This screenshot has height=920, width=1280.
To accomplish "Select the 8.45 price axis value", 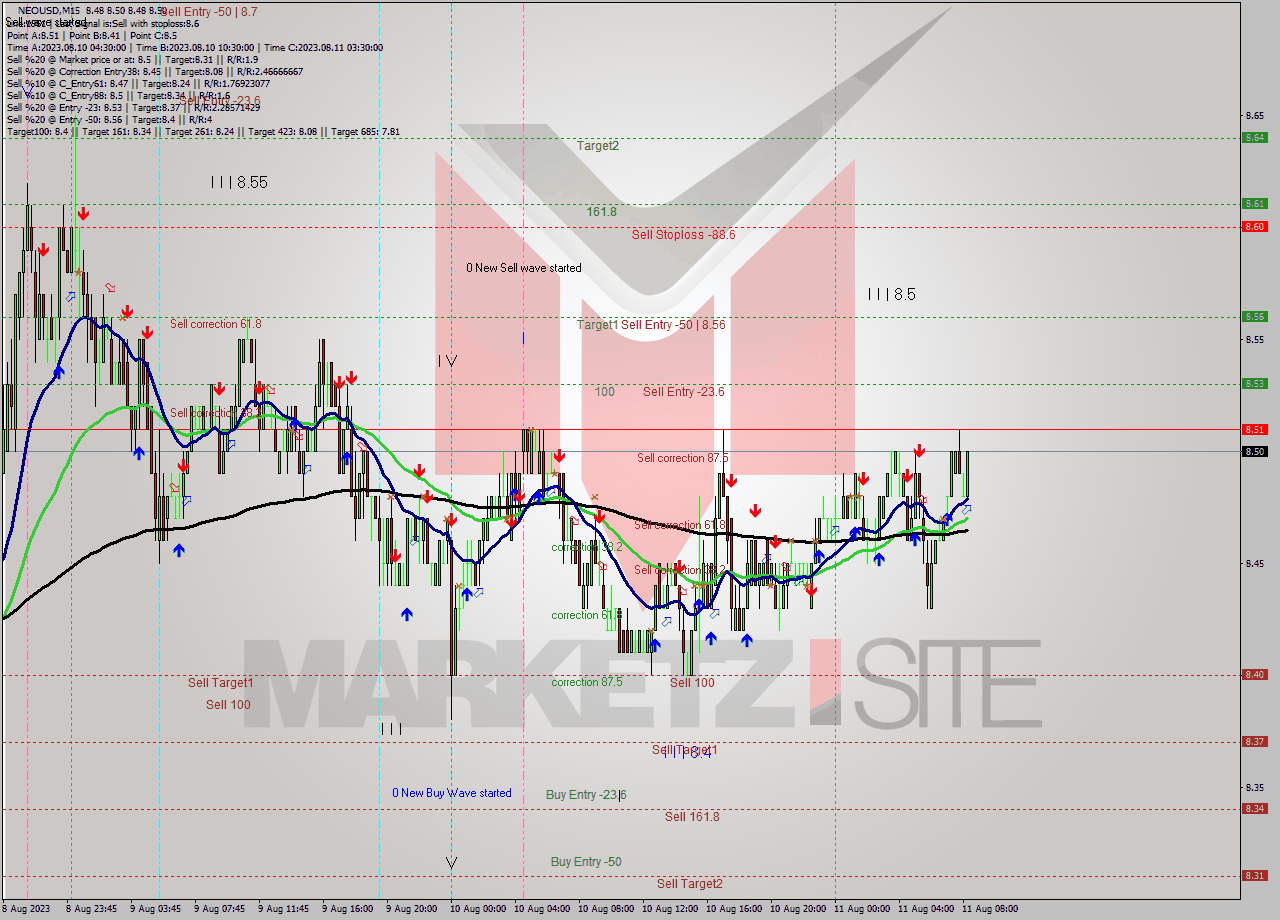I will 1253,563.
